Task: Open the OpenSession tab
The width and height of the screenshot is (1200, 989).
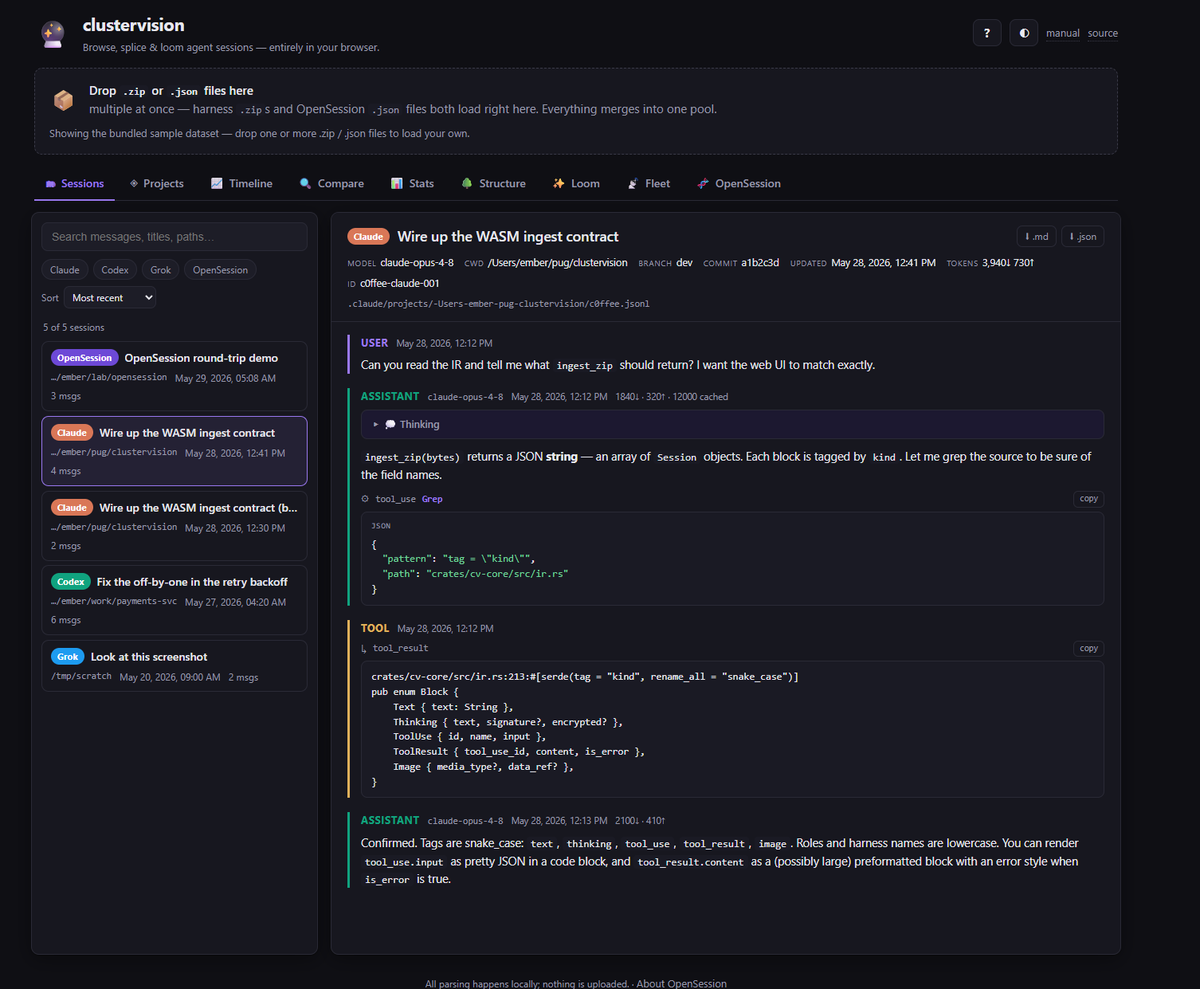Action: coord(739,184)
